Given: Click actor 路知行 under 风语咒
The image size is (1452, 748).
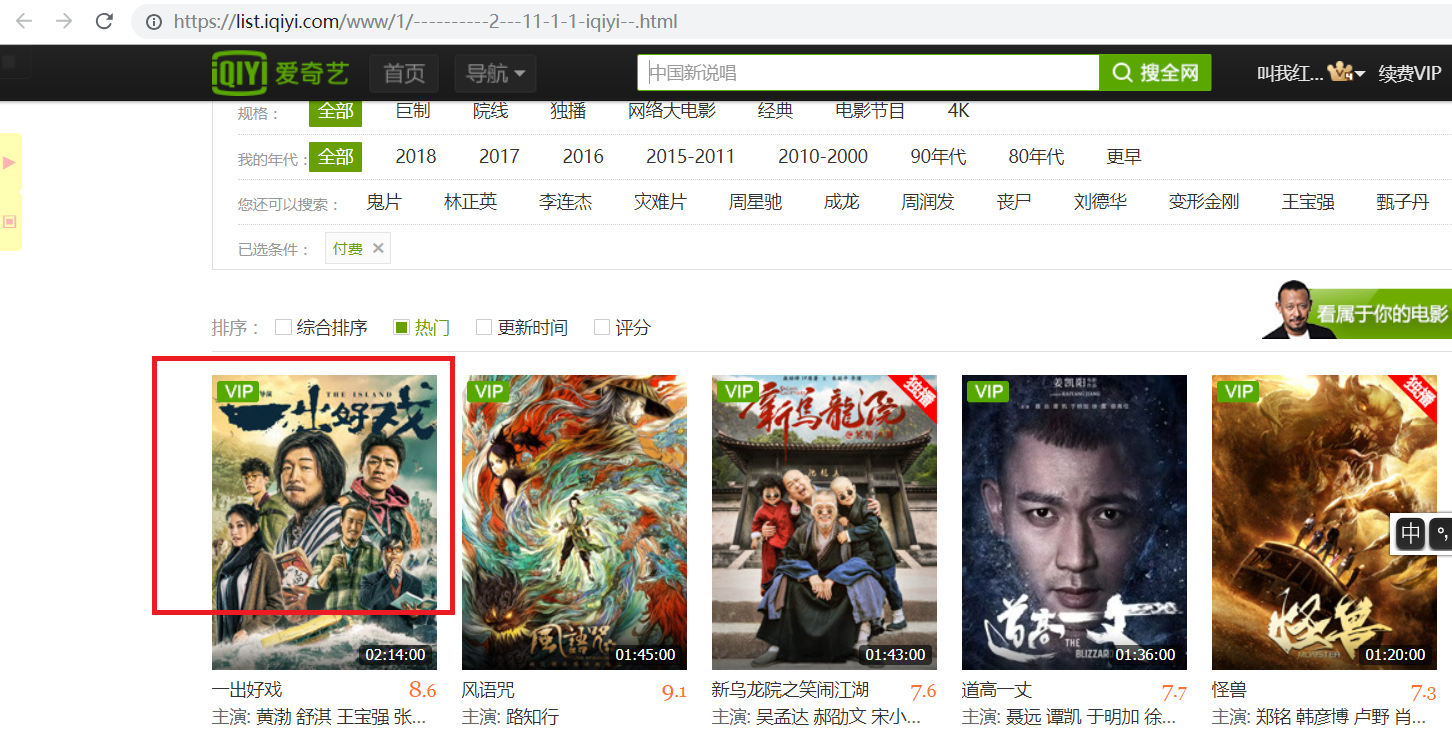Looking at the screenshot, I should pyautogui.click(x=533, y=717).
